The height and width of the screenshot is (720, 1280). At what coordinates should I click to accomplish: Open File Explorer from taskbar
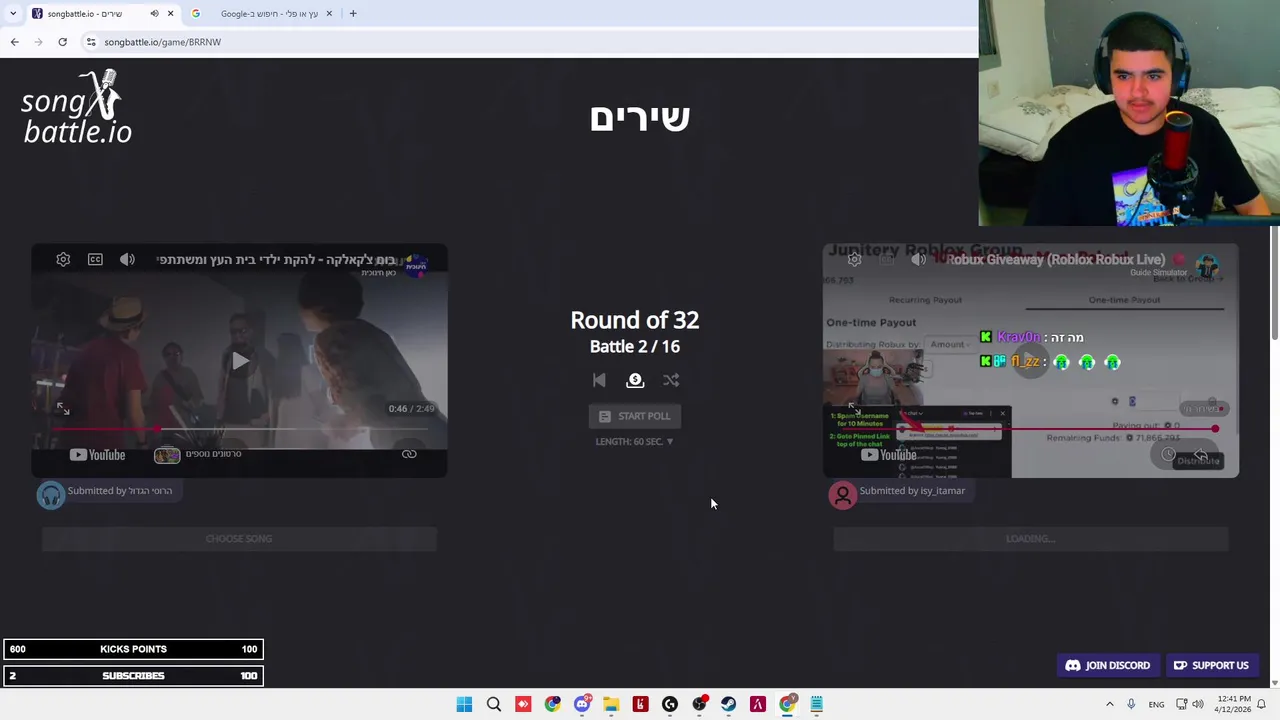[x=611, y=705]
